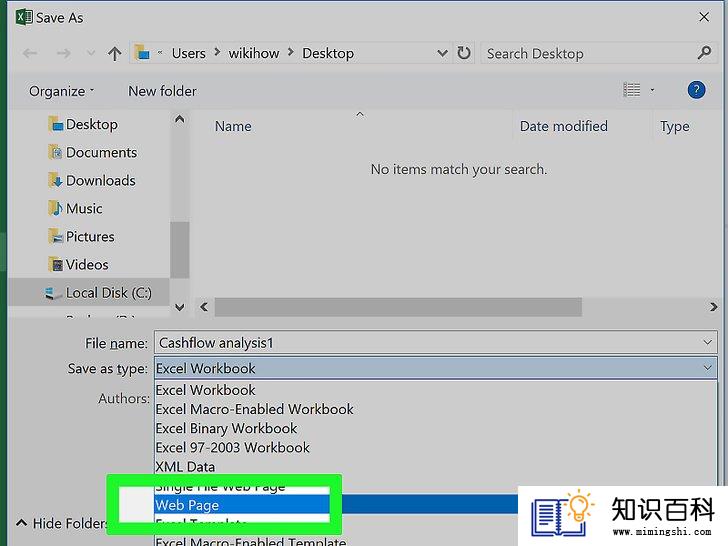The image size is (728, 546).
Task: Sort by the Type column header
Action: (x=675, y=126)
